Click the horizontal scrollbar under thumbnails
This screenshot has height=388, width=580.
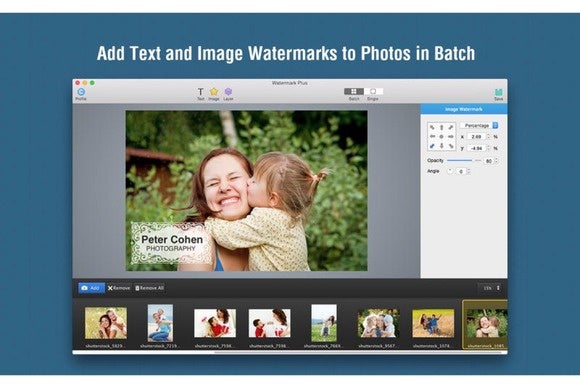click(359, 352)
